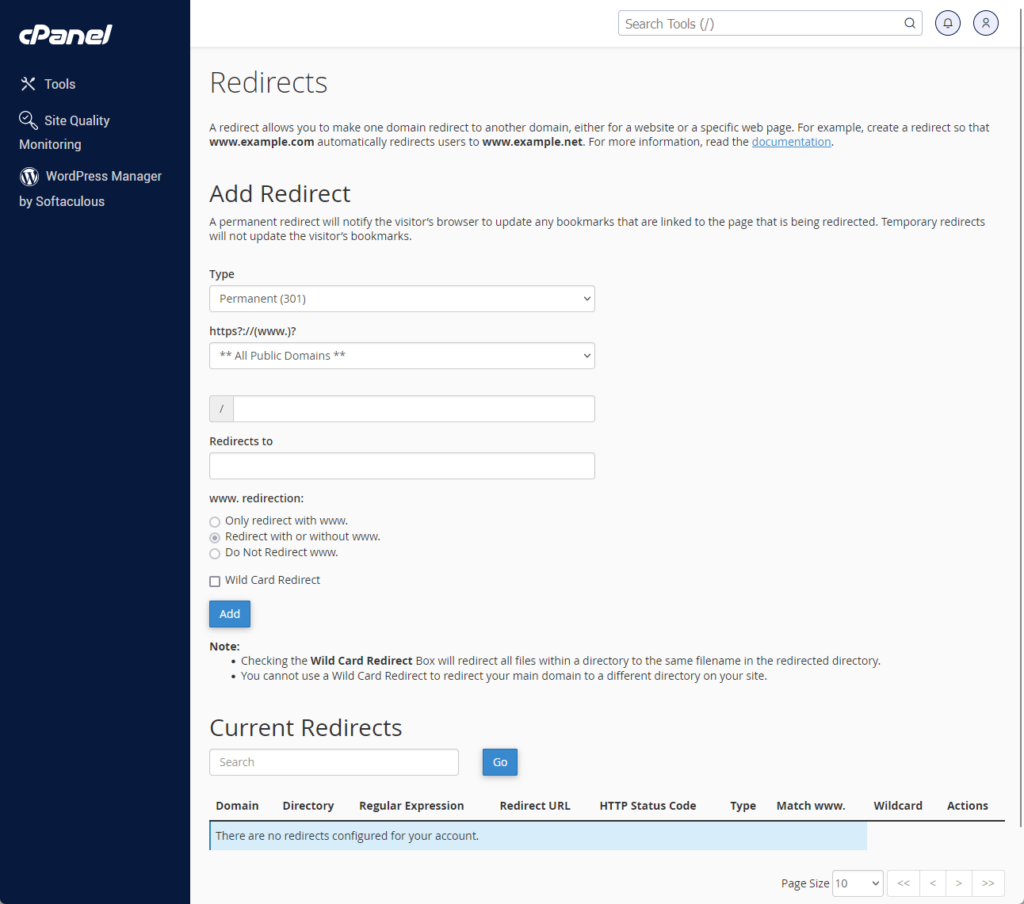Image resolution: width=1024 pixels, height=904 pixels.
Task: Click the path input after the slash
Action: pyautogui.click(x=414, y=409)
